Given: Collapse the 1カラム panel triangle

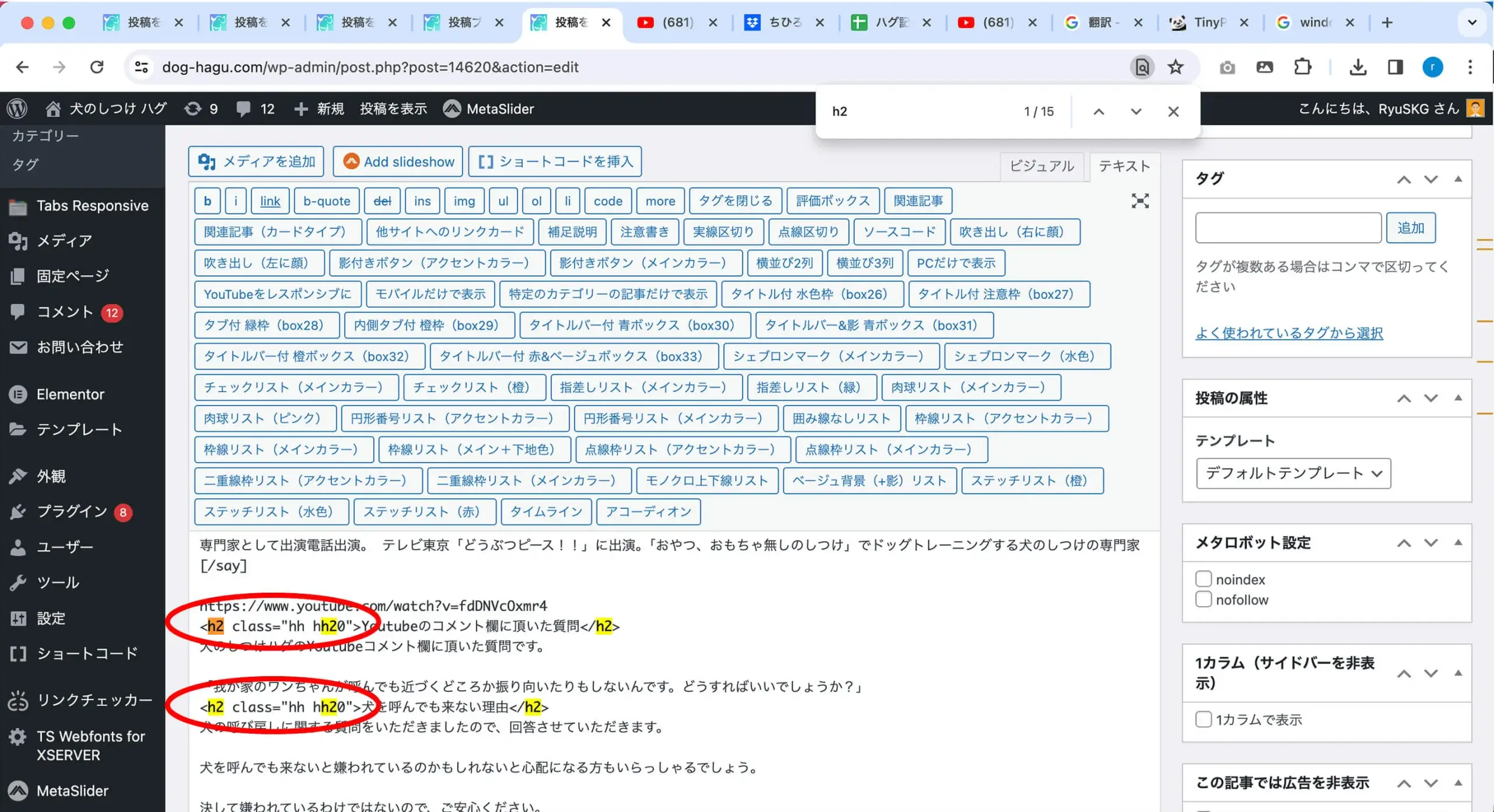Looking at the screenshot, I should (x=1458, y=673).
